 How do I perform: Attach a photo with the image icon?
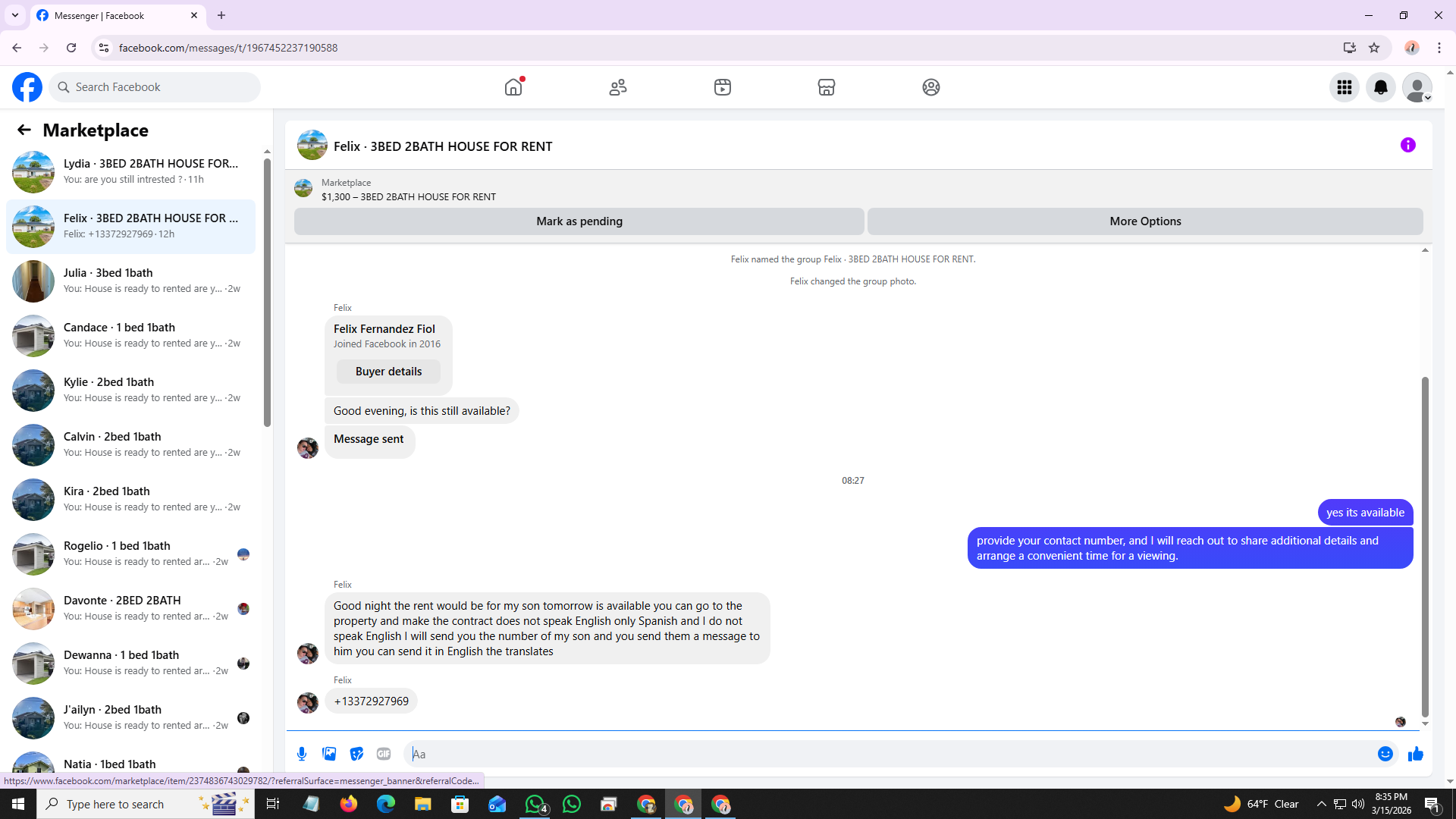click(x=329, y=754)
